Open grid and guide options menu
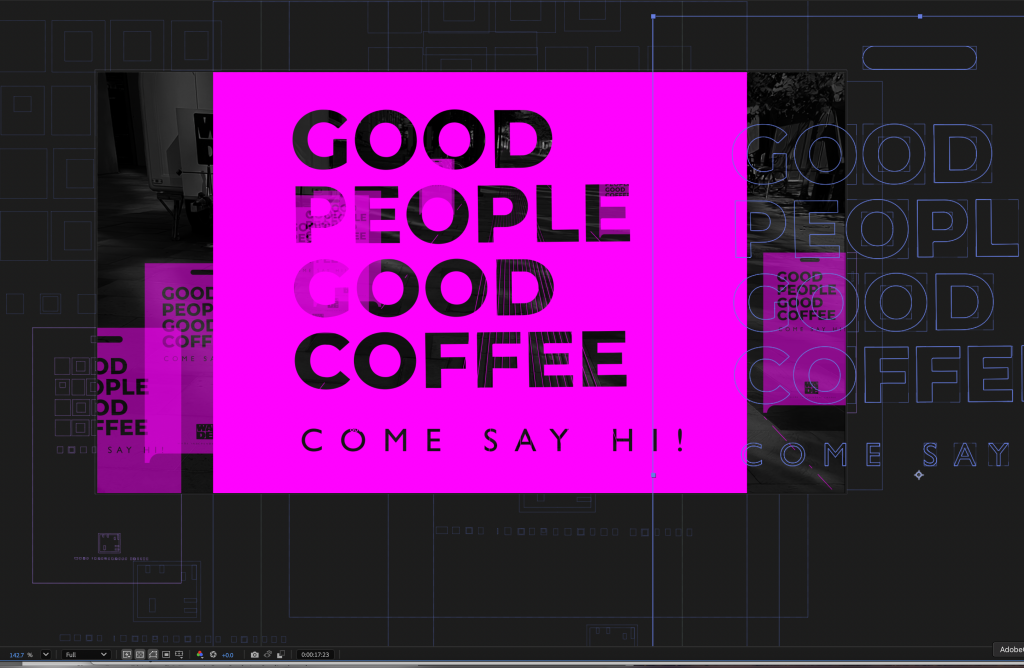Image resolution: width=1024 pixels, height=668 pixels. [x=179, y=654]
